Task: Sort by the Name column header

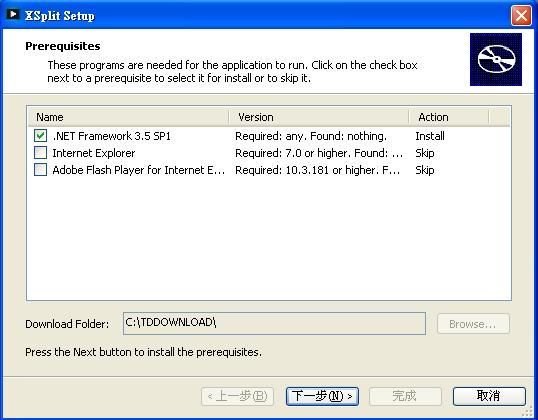Action: click(x=128, y=117)
